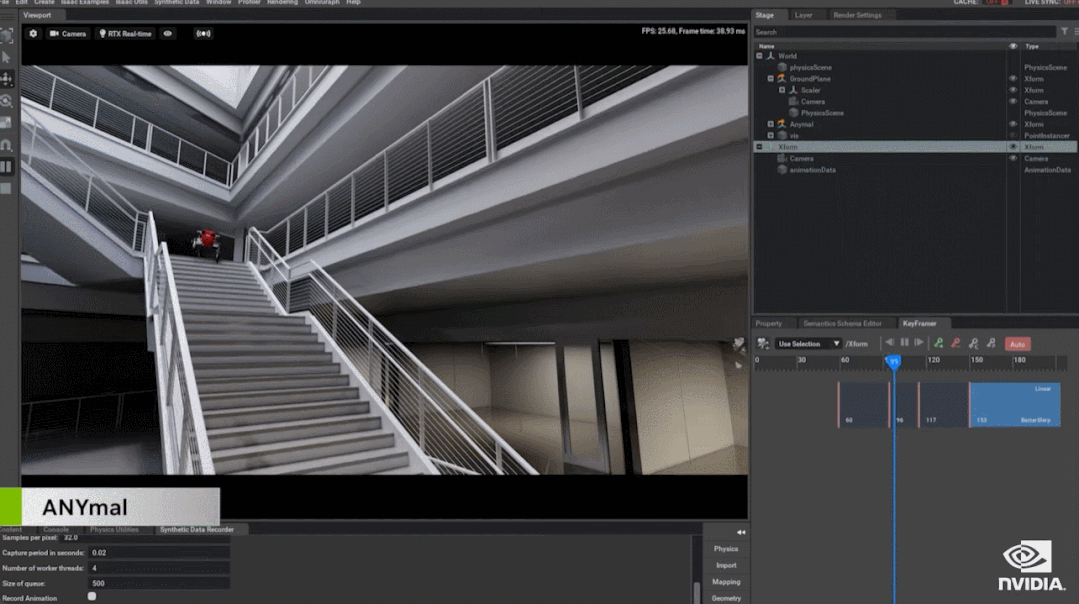Open the Use Selection dropdown

click(809, 343)
